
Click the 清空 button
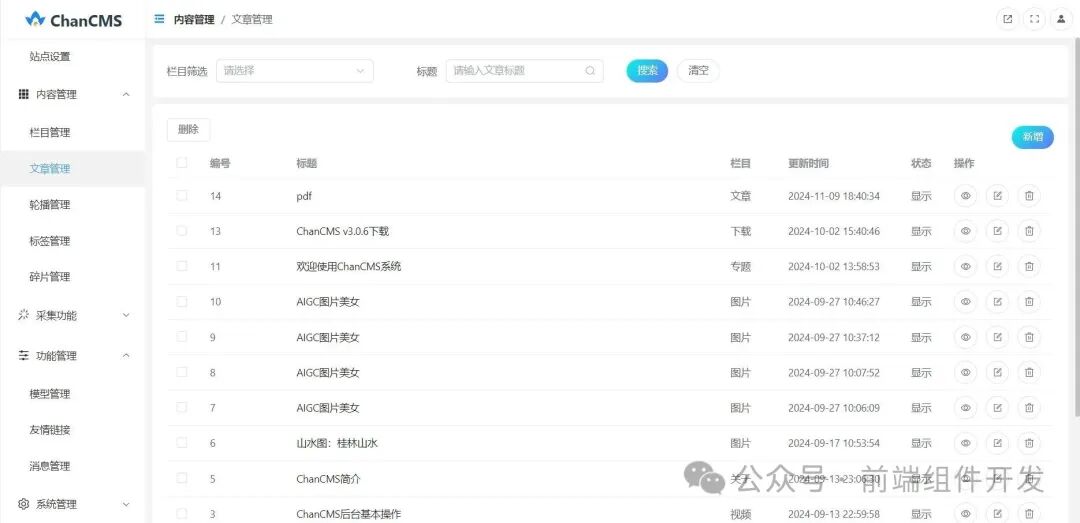(x=698, y=70)
